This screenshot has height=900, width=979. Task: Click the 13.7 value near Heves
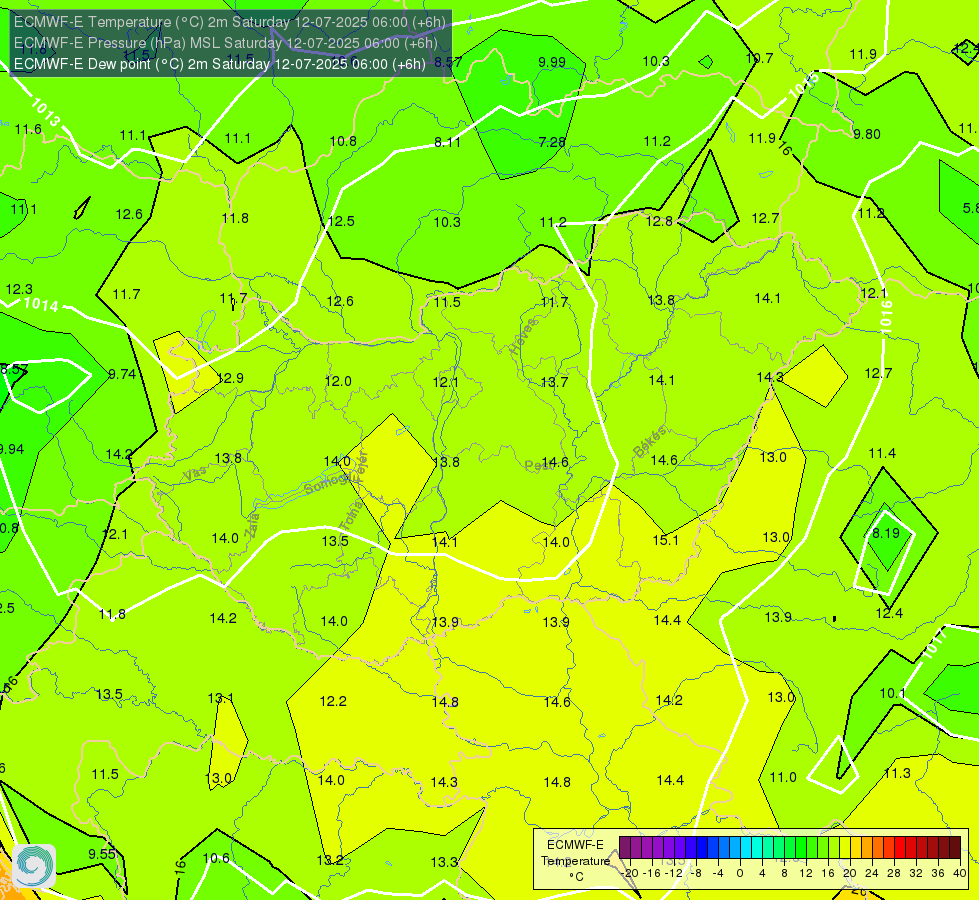point(554,382)
